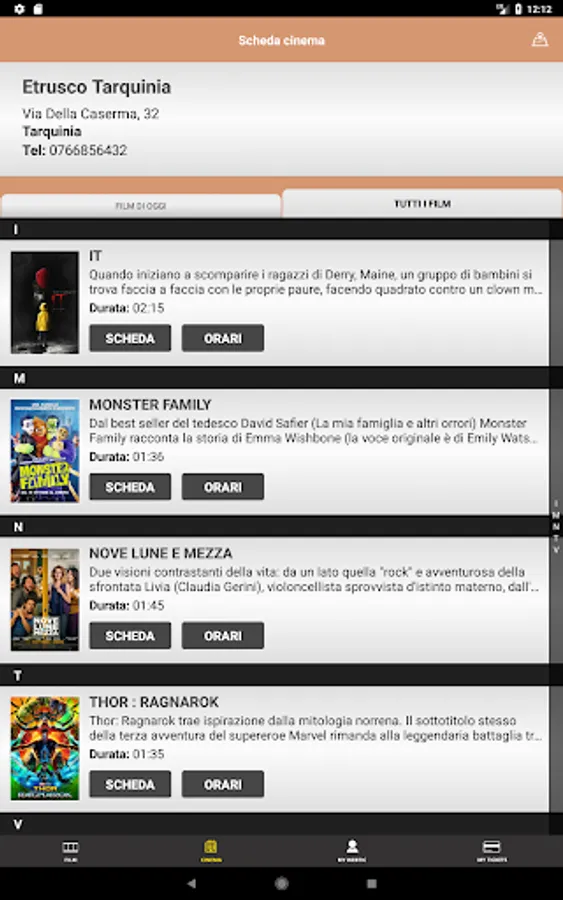Image resolution: width=563 pixels, height=900 pixels.
Task: Switch to the FILM DI OGGI tab
Action: pyautogui.click(x=141, y=205)
